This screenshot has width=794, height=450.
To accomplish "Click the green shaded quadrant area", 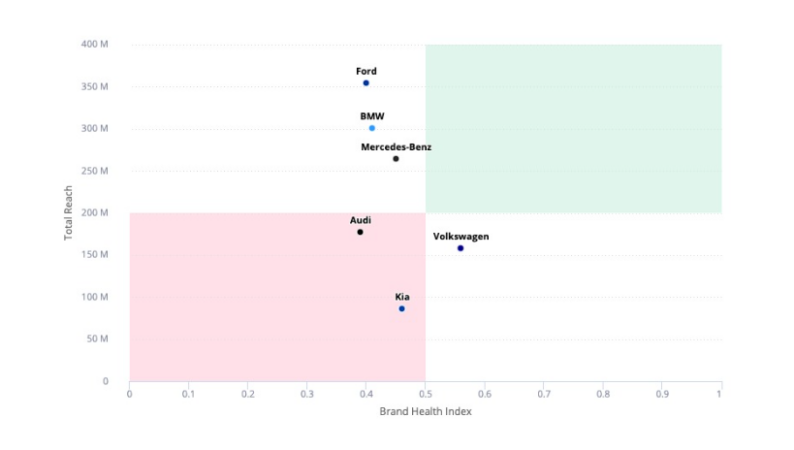I will point(573,128).
